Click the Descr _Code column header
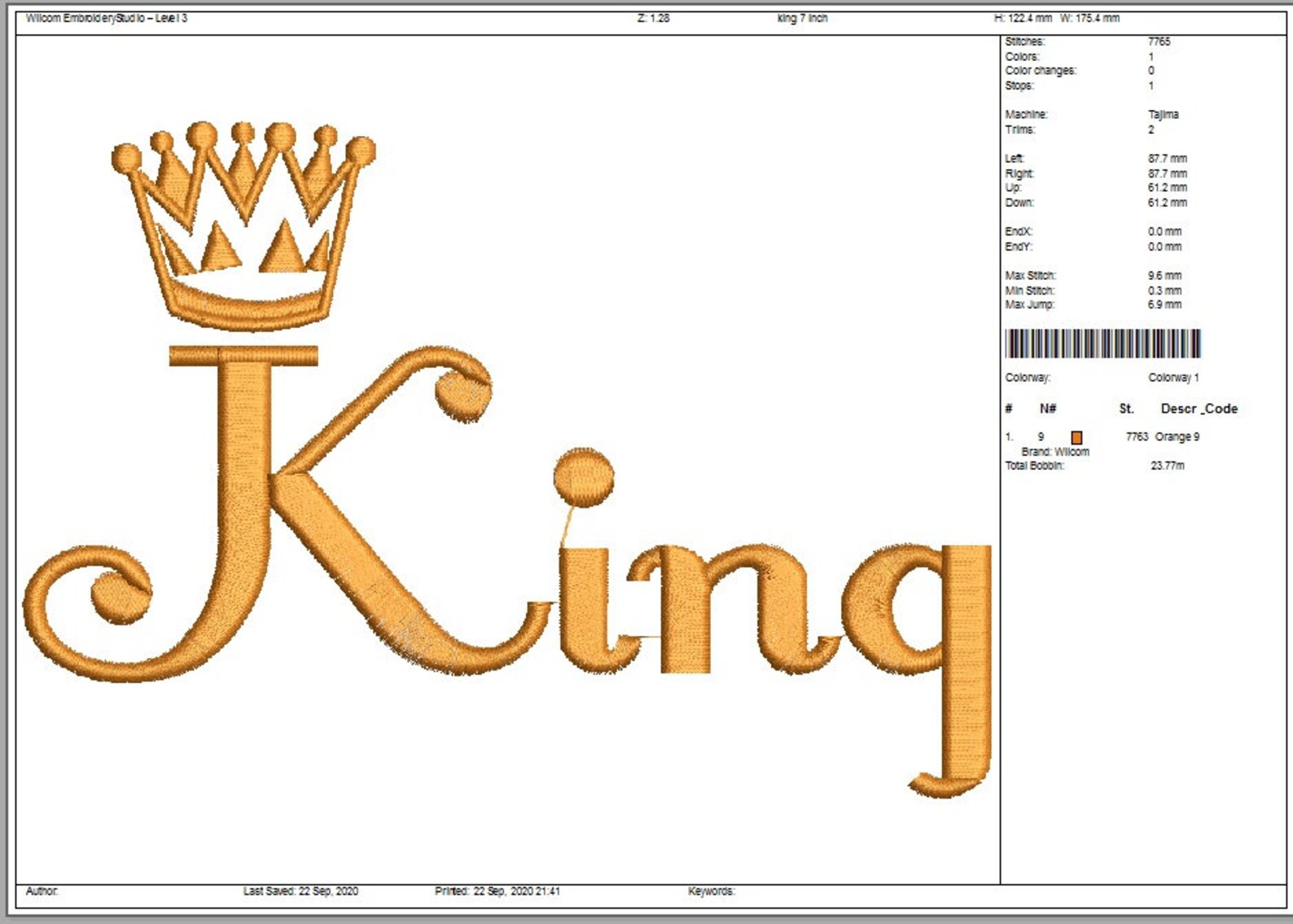Viewport: 1293px width, 924px height. point(1199,409)
